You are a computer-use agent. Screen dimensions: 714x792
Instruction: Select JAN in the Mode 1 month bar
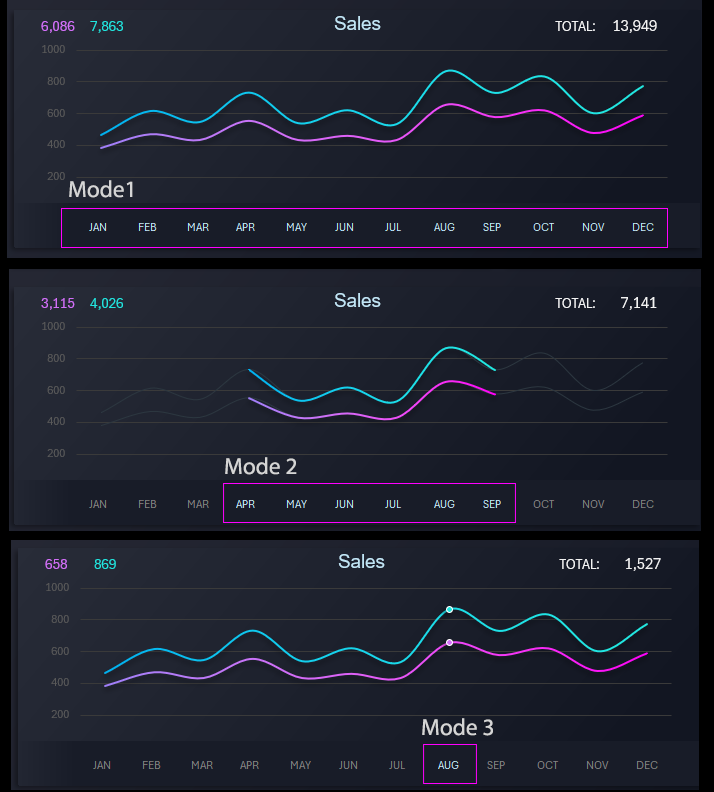click(98, 227)
